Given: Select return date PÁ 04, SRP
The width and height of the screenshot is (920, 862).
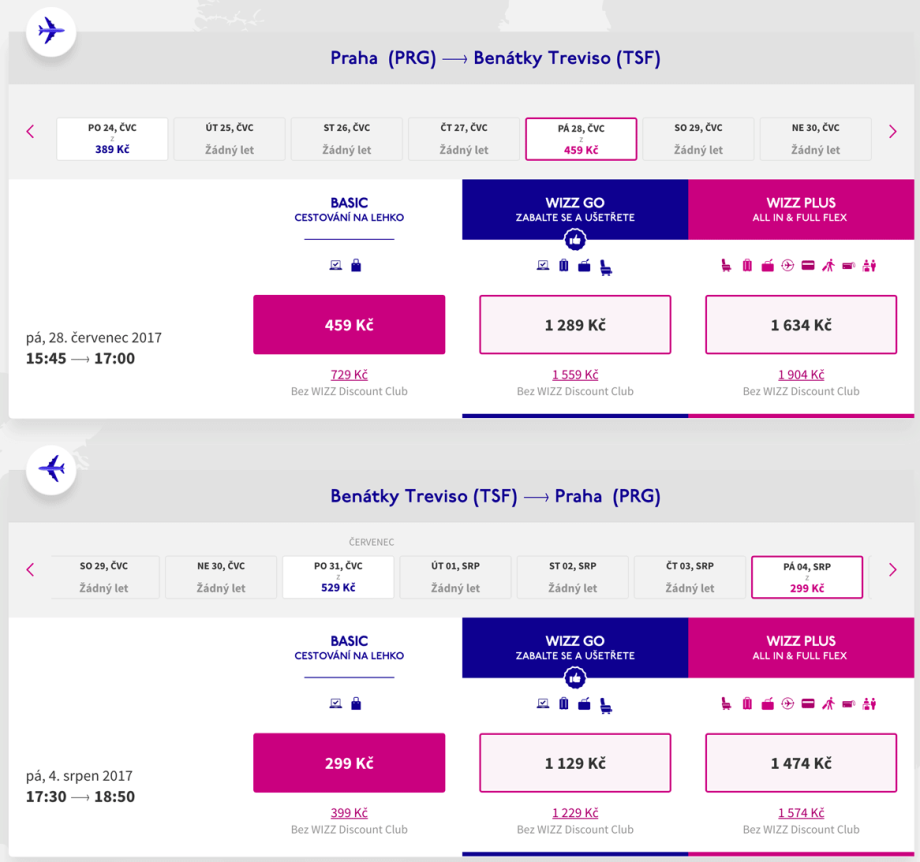Looking at the screenshot, I should (x=806, y=577).
